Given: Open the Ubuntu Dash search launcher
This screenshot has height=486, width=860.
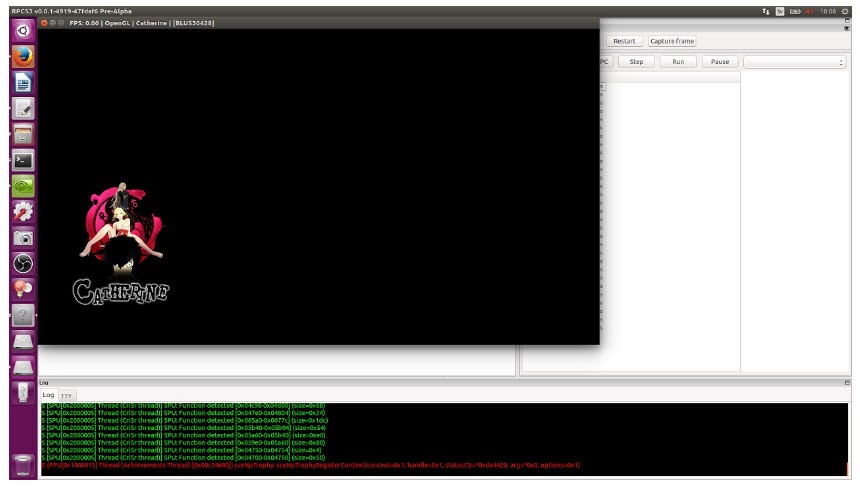Looking at the screenshot, I should coord(23,31).
